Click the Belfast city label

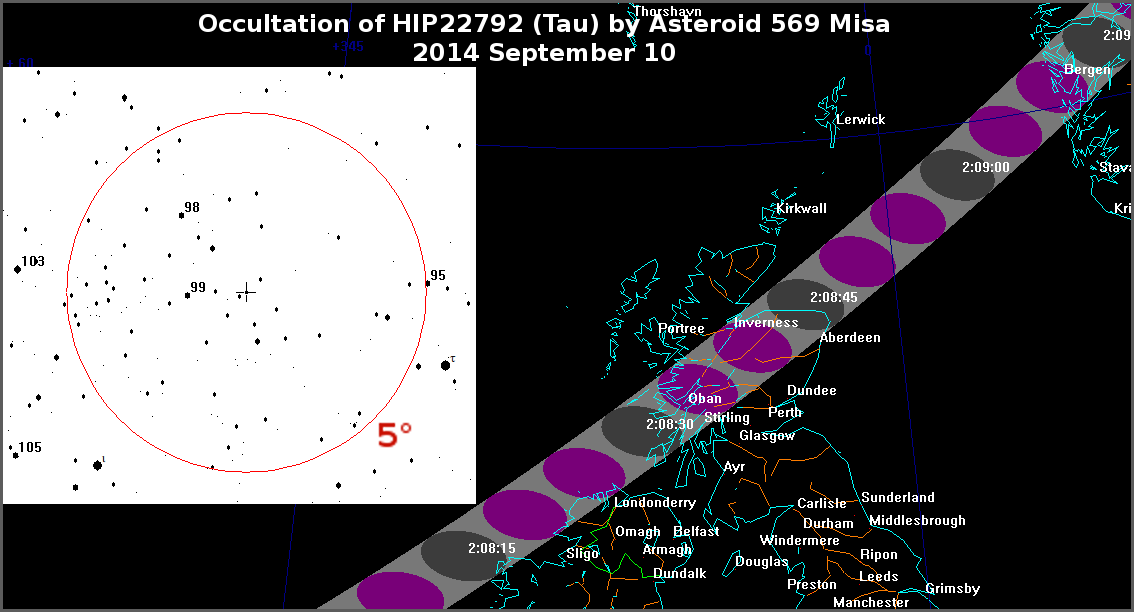click(696, 531)
